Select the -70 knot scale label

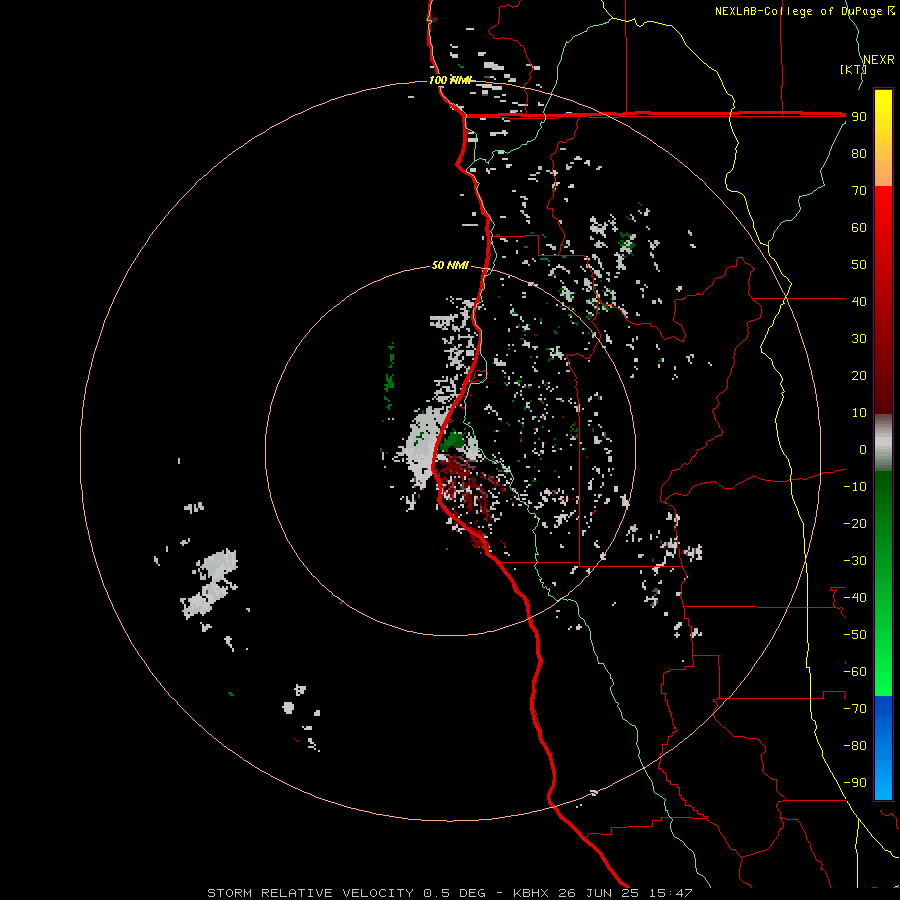point(855,709)
